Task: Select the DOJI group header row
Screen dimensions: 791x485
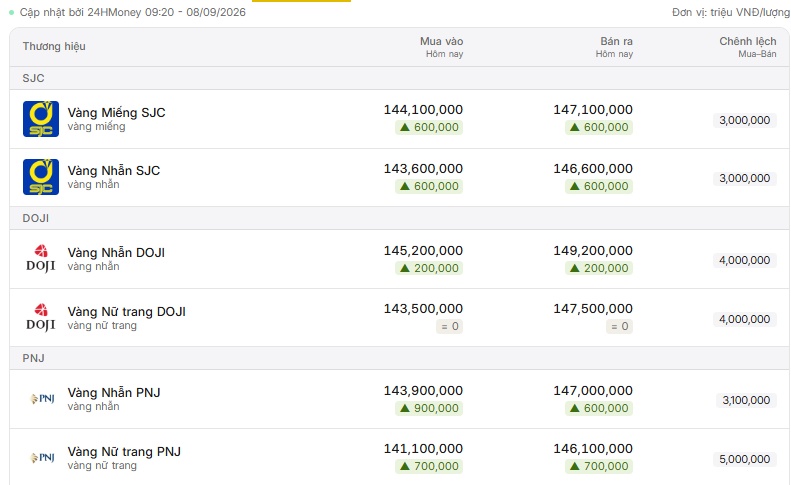Action: pyautogui.click(x=399, y=218)
